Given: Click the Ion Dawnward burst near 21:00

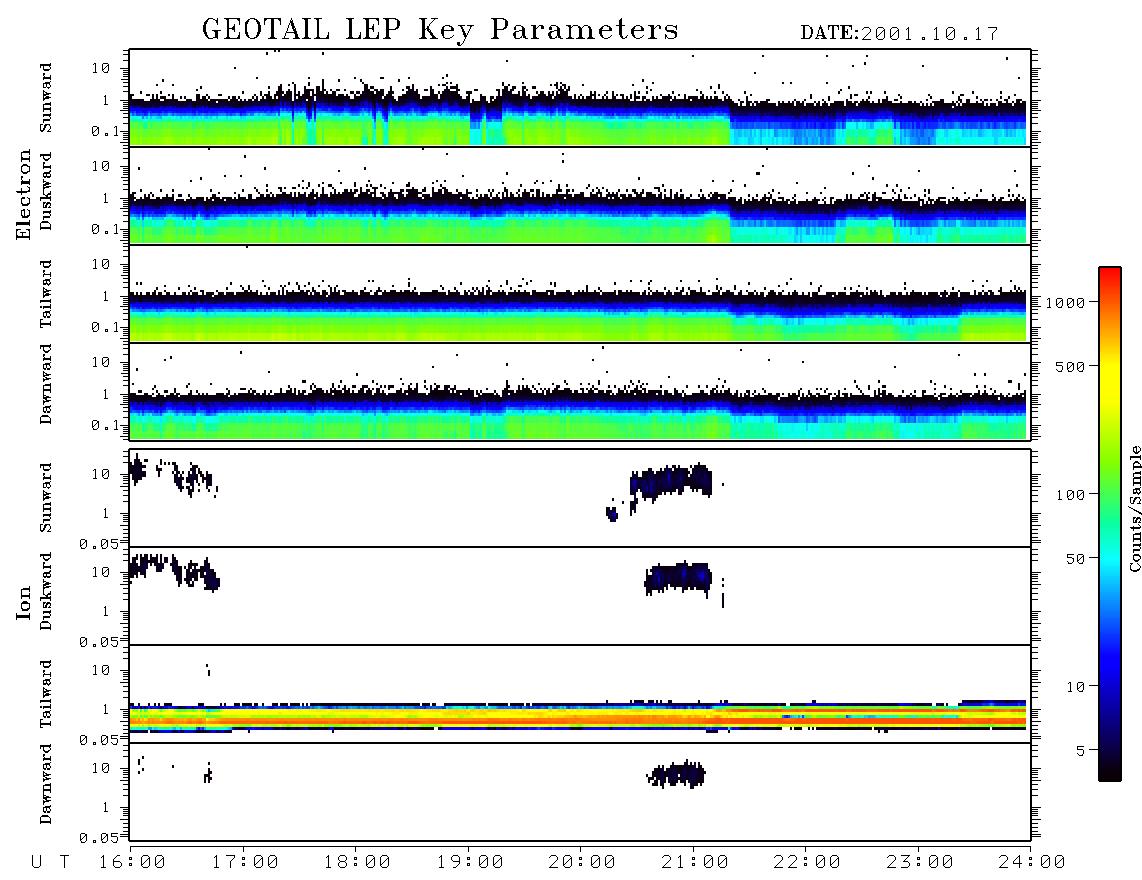Looking at the screenshot, I should [676, 774].
